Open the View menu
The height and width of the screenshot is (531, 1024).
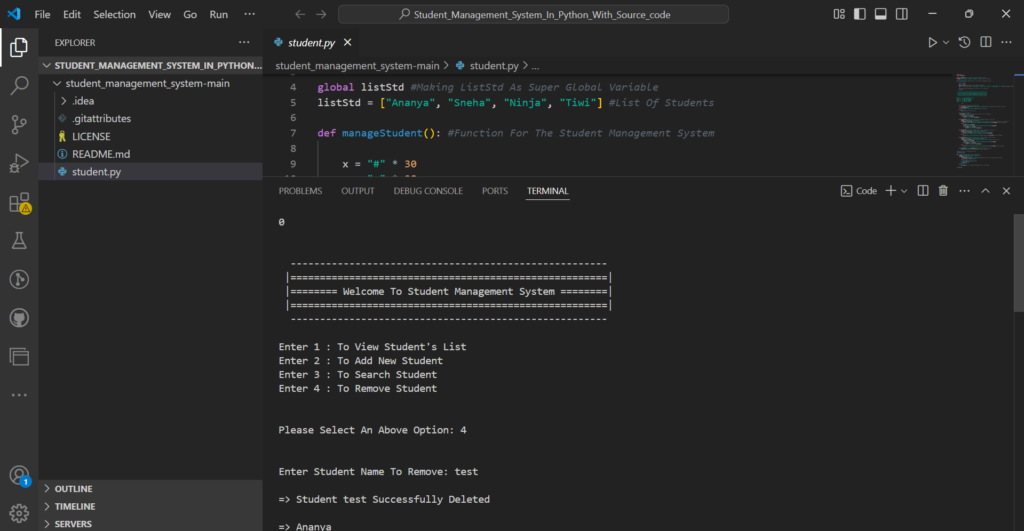pos(159,14)
